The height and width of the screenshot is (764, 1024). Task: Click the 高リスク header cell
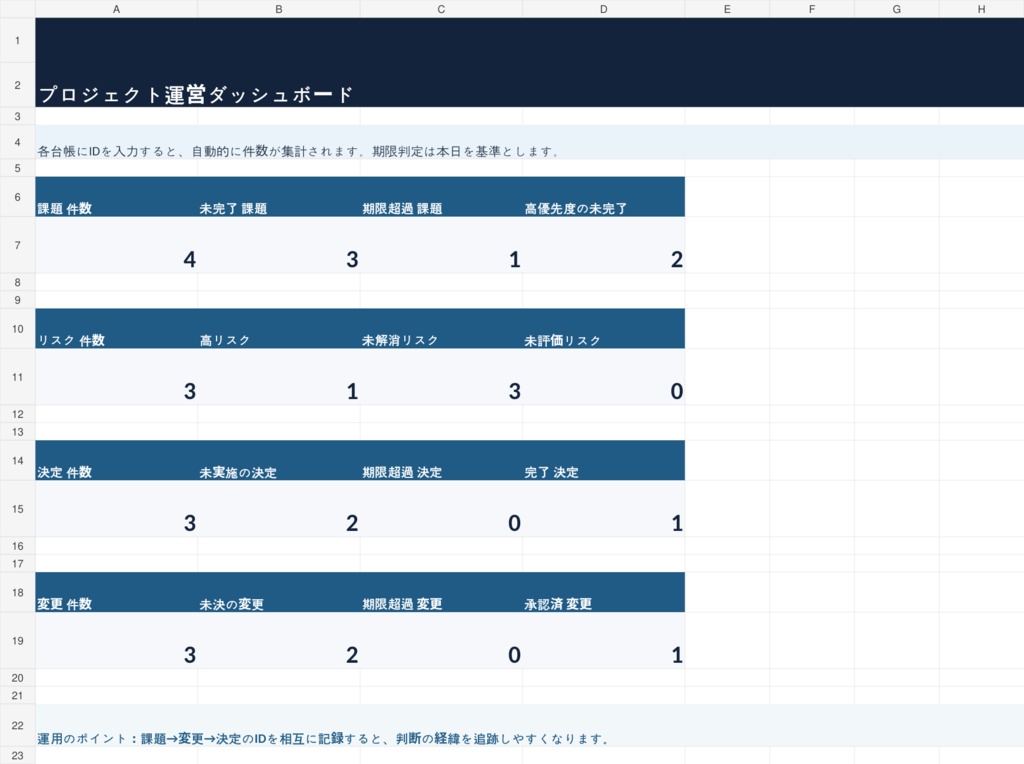pos(279,328)
